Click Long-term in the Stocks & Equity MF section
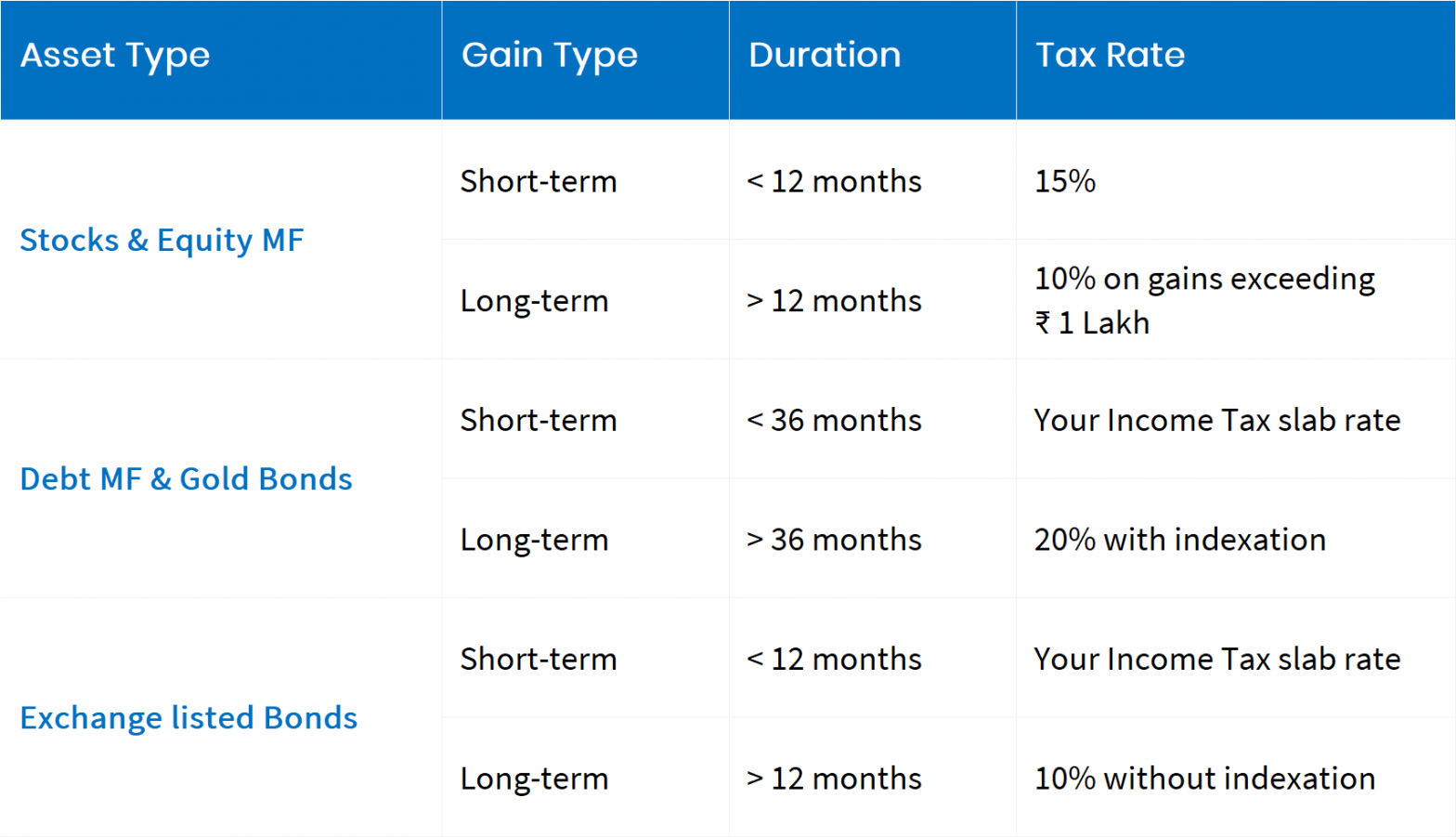1456x837 pixels. [x=534, y=301]
